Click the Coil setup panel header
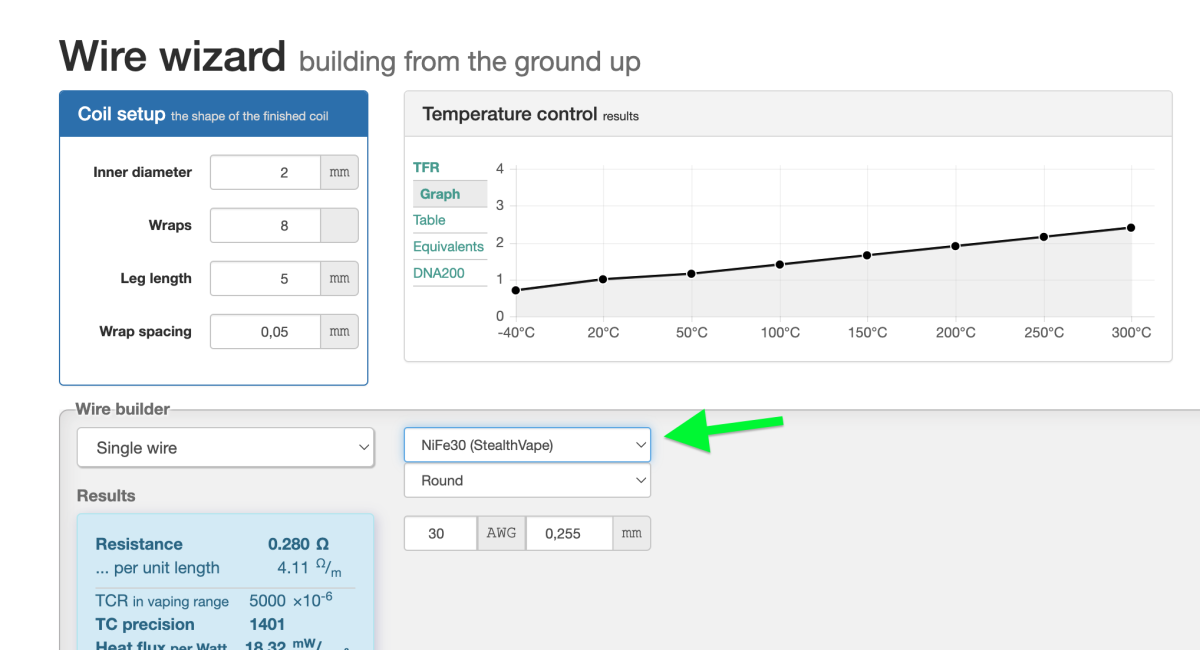The height and width of the screenshot is (650, 1200). click(213, 114)
